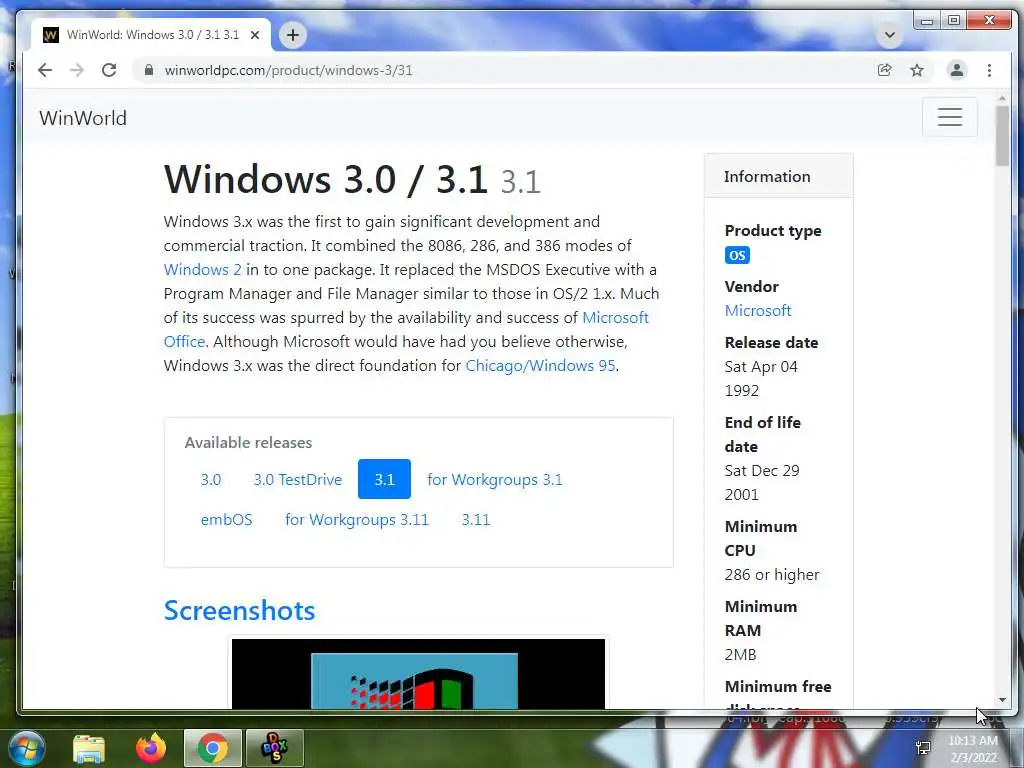This screenshot has width=1024, height=768.
Task: Click the '2MB' minimum RAM value
Action: [740, 654]
